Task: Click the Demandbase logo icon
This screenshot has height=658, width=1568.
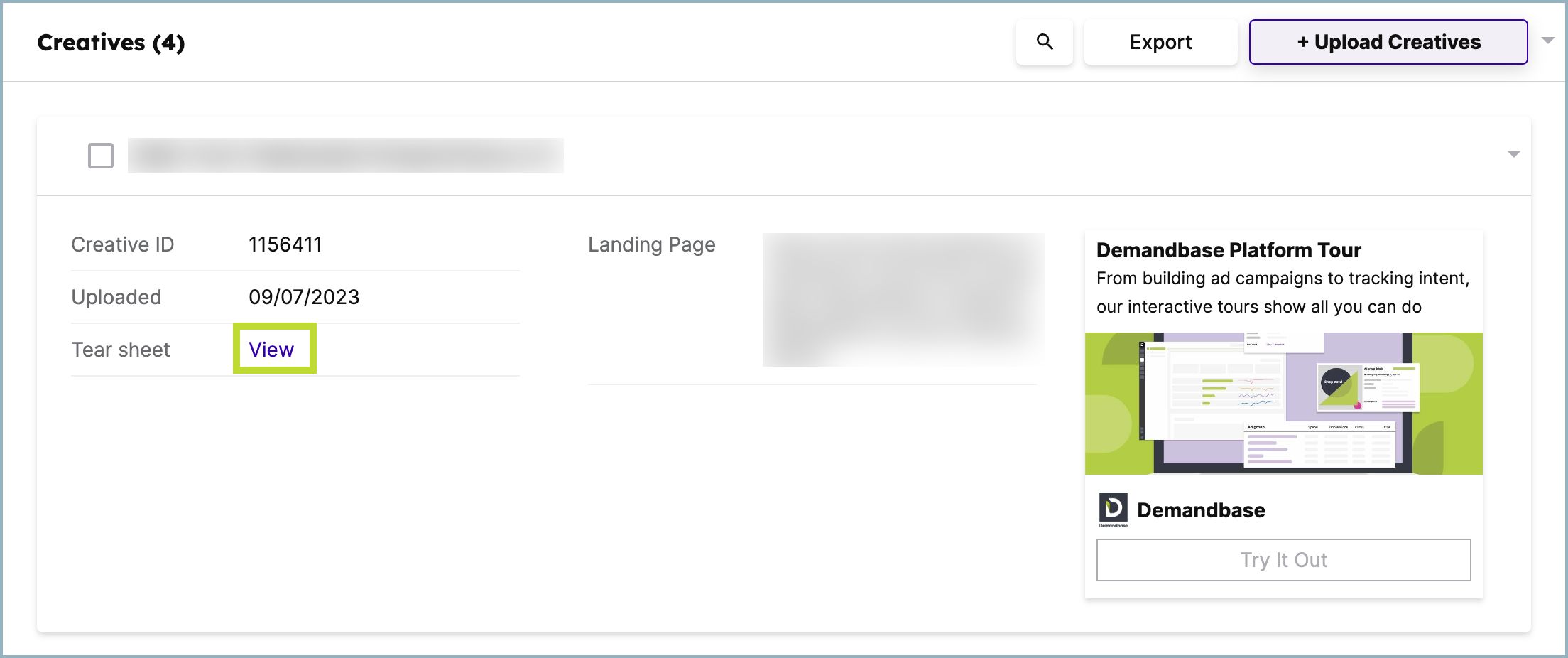Action: pos(1114,510)
